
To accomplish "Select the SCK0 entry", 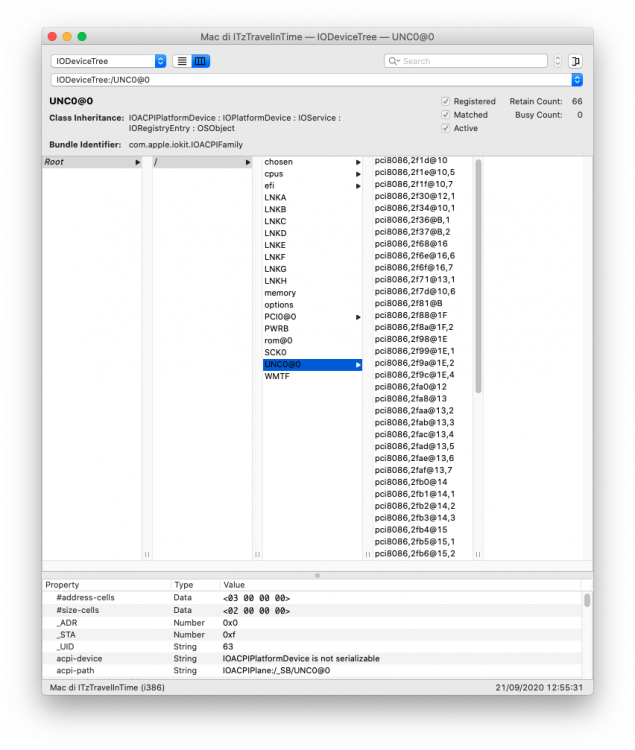I will coord(312,353).
